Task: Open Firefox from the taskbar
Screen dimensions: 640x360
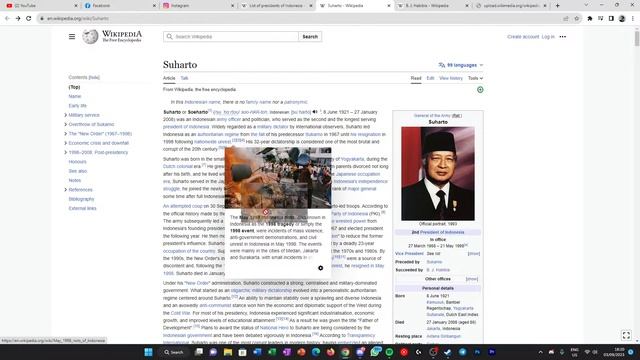Action: 331,352
